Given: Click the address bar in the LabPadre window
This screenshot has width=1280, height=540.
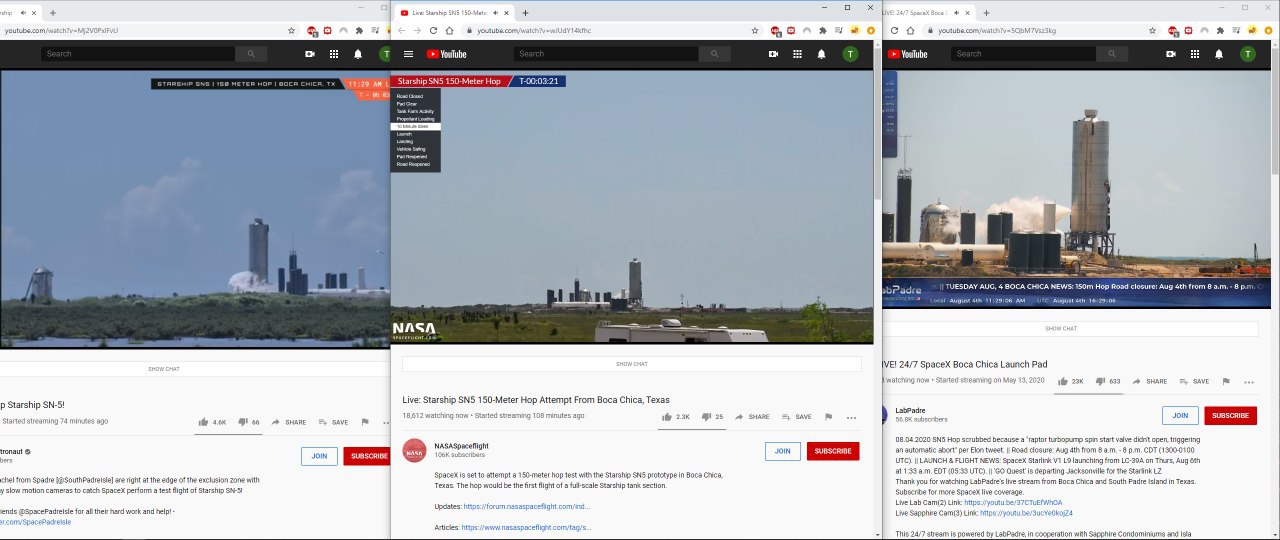Looking at the screenshot, I should coord(1042,31).
